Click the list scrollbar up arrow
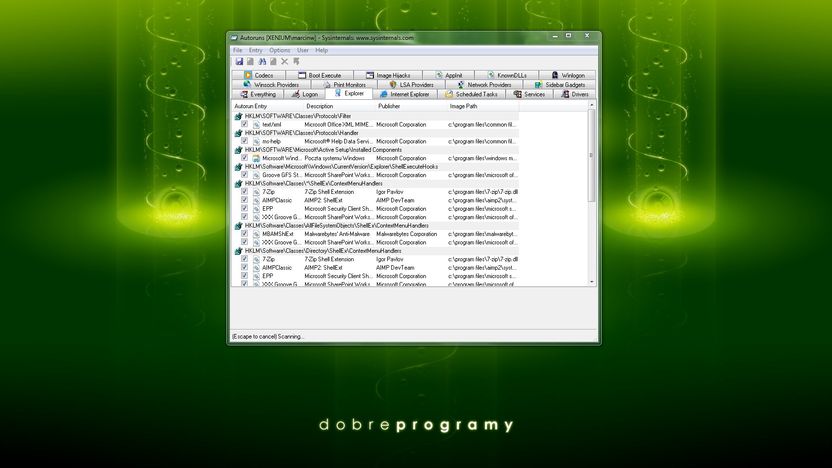Image resolution: width=832 pixels, height=468 pixels. [592, 105]
